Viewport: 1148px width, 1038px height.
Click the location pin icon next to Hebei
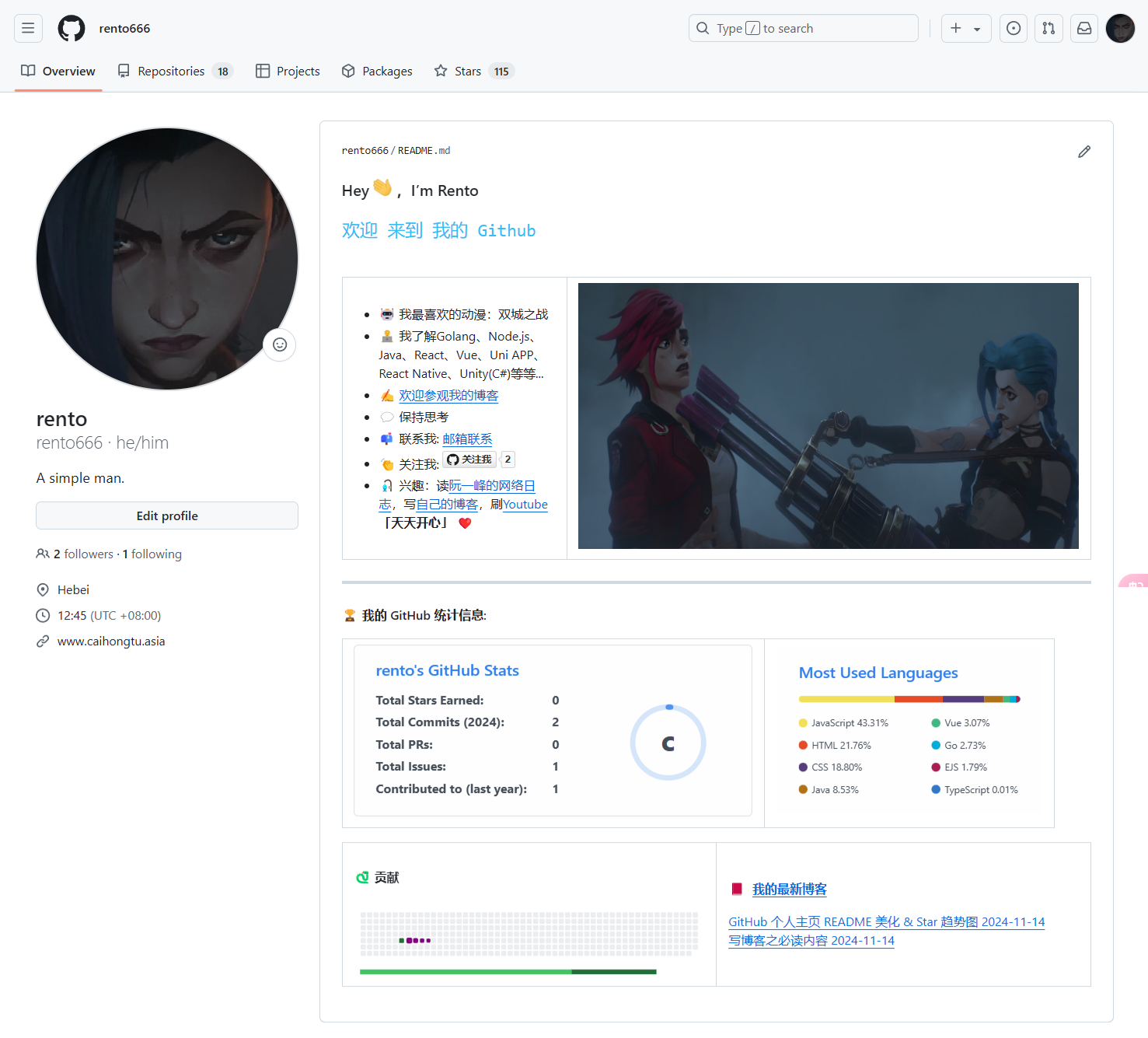[x=43, y=590]
